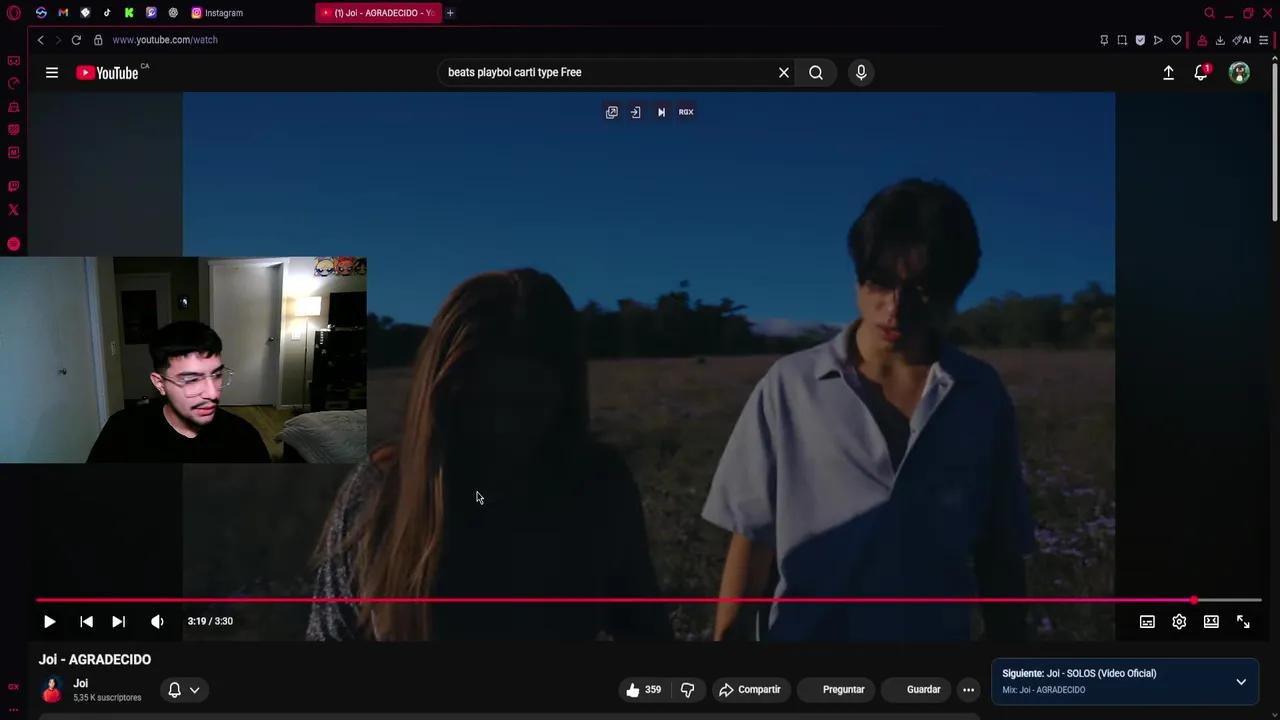Add page to bookmarks heart
This screenshot has width=1280, height=720.
coord(1176,40)
